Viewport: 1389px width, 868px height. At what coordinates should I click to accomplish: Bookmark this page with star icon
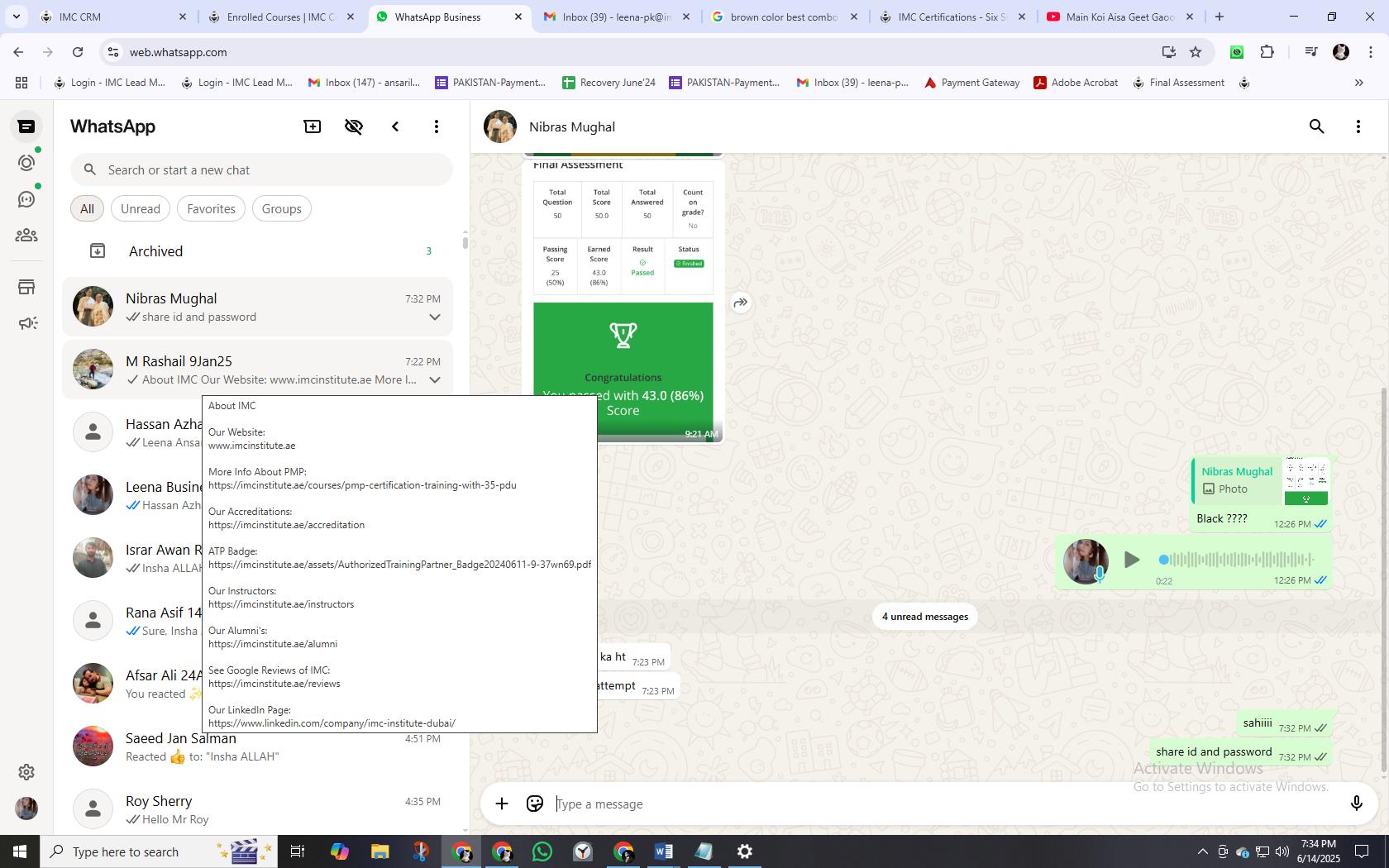[x=1196, y=52]
